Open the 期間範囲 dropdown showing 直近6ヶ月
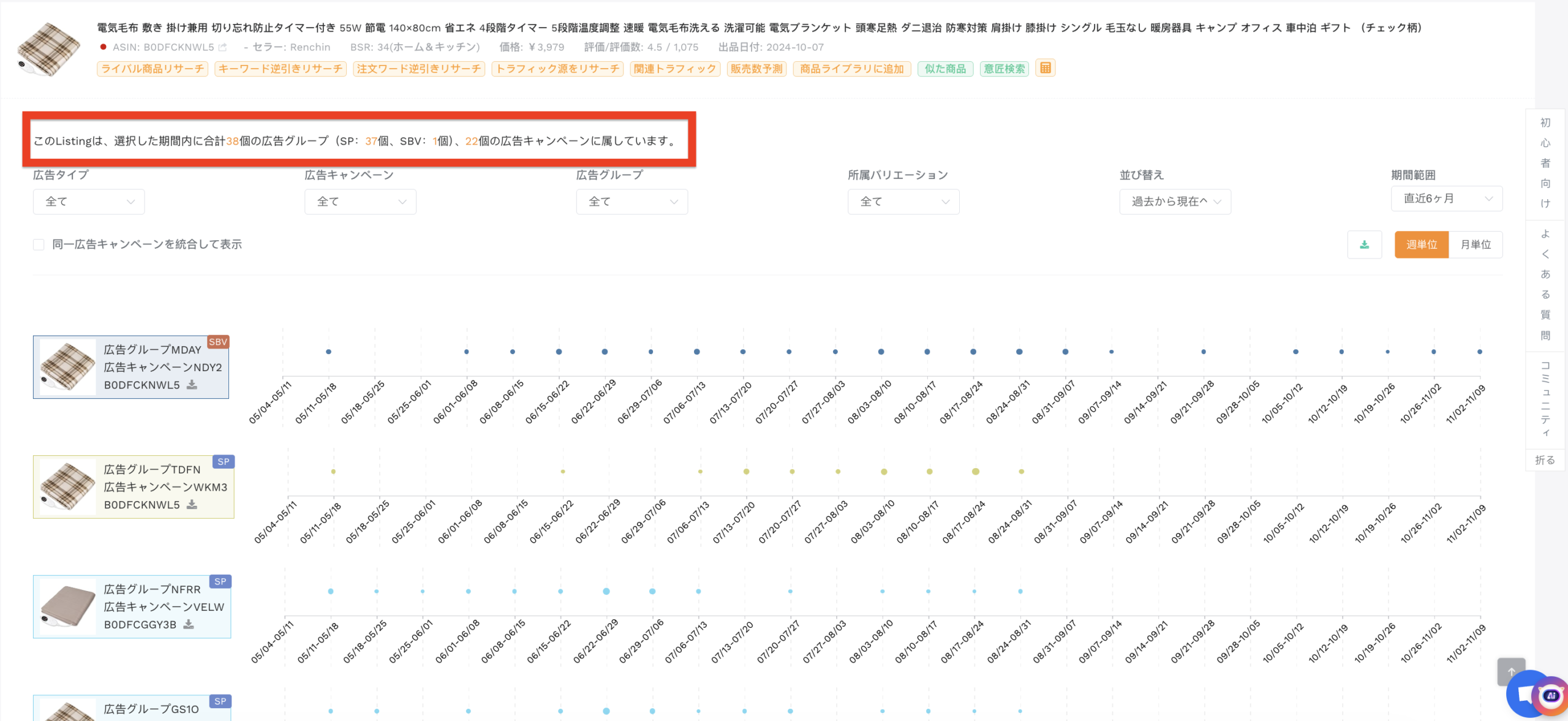This screenshot has height=721, width=1568. 1447,198
